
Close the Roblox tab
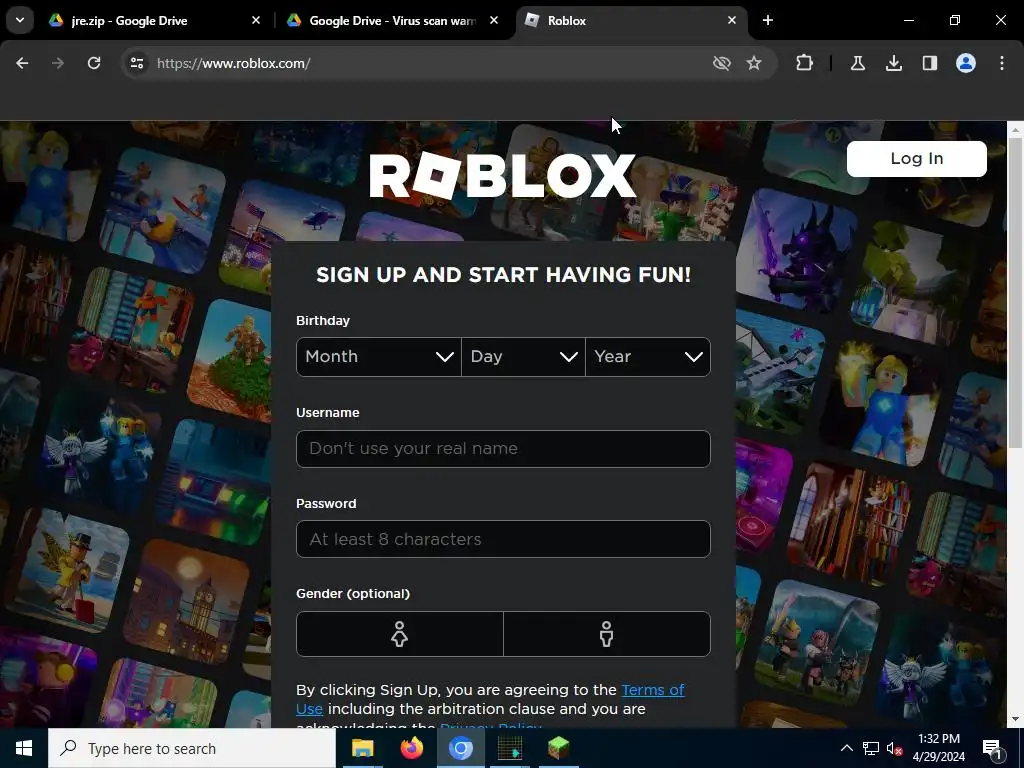(x=731, y=20)
